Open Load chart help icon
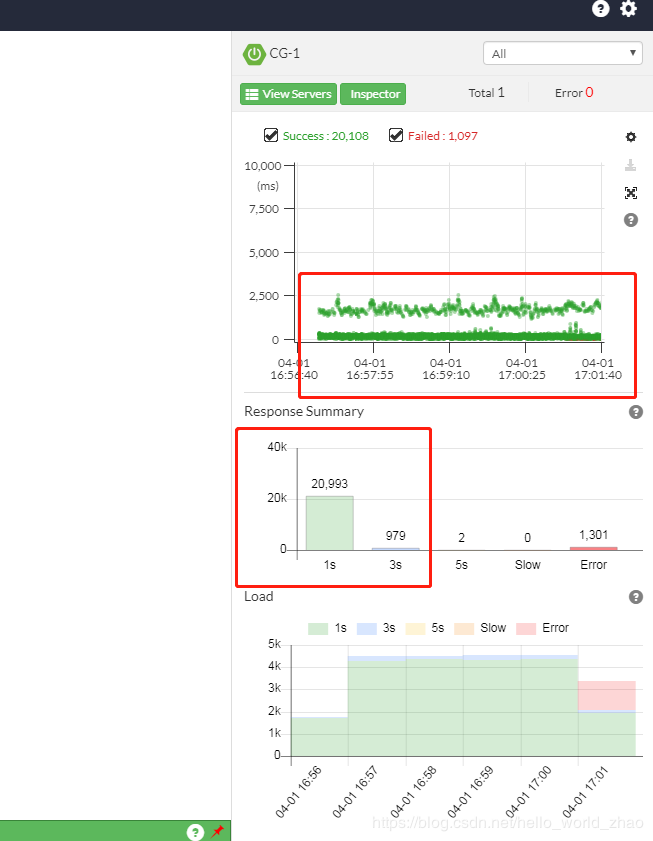 636,597
